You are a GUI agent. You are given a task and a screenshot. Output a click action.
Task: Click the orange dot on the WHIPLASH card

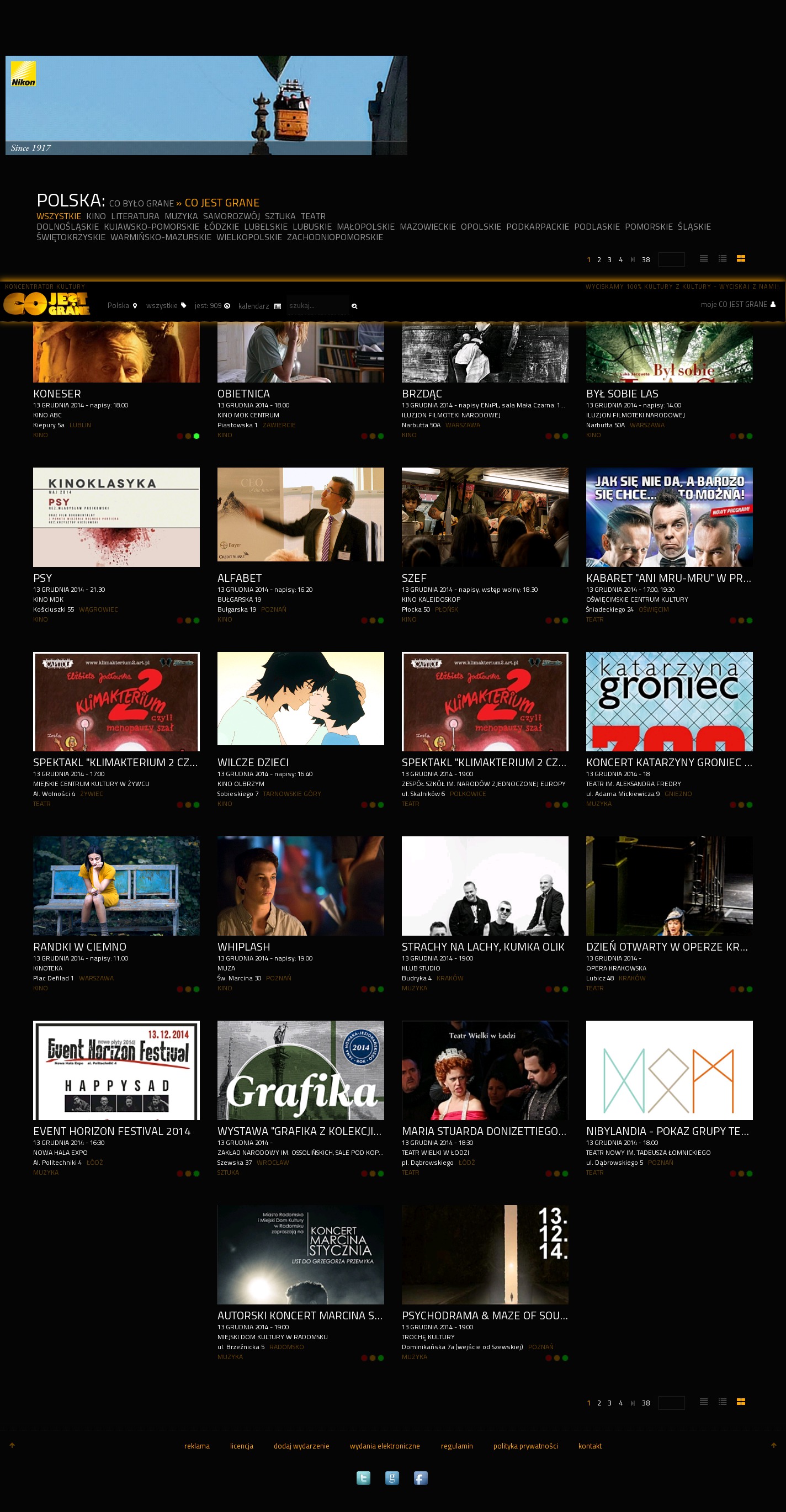click(373, 989)
